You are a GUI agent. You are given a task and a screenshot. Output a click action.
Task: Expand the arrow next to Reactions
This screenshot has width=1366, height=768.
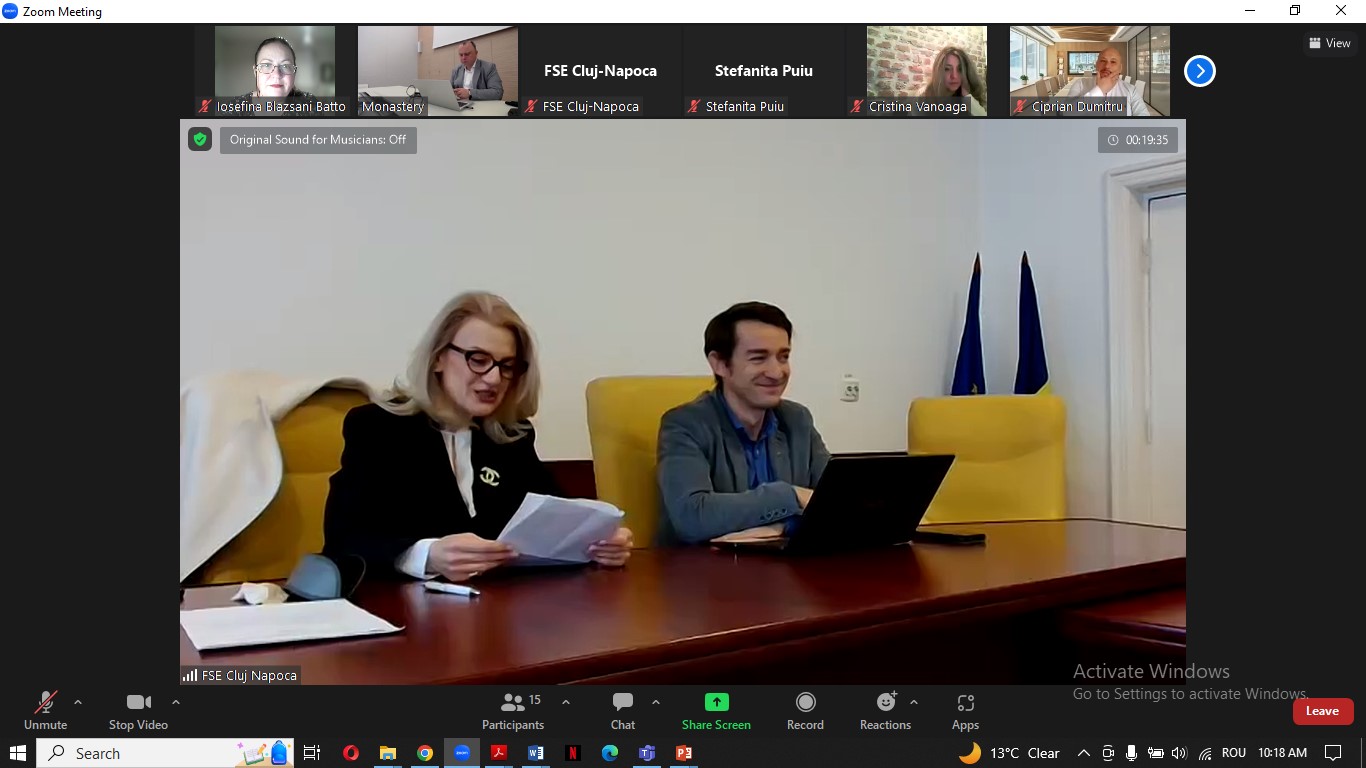coord(914,702)
